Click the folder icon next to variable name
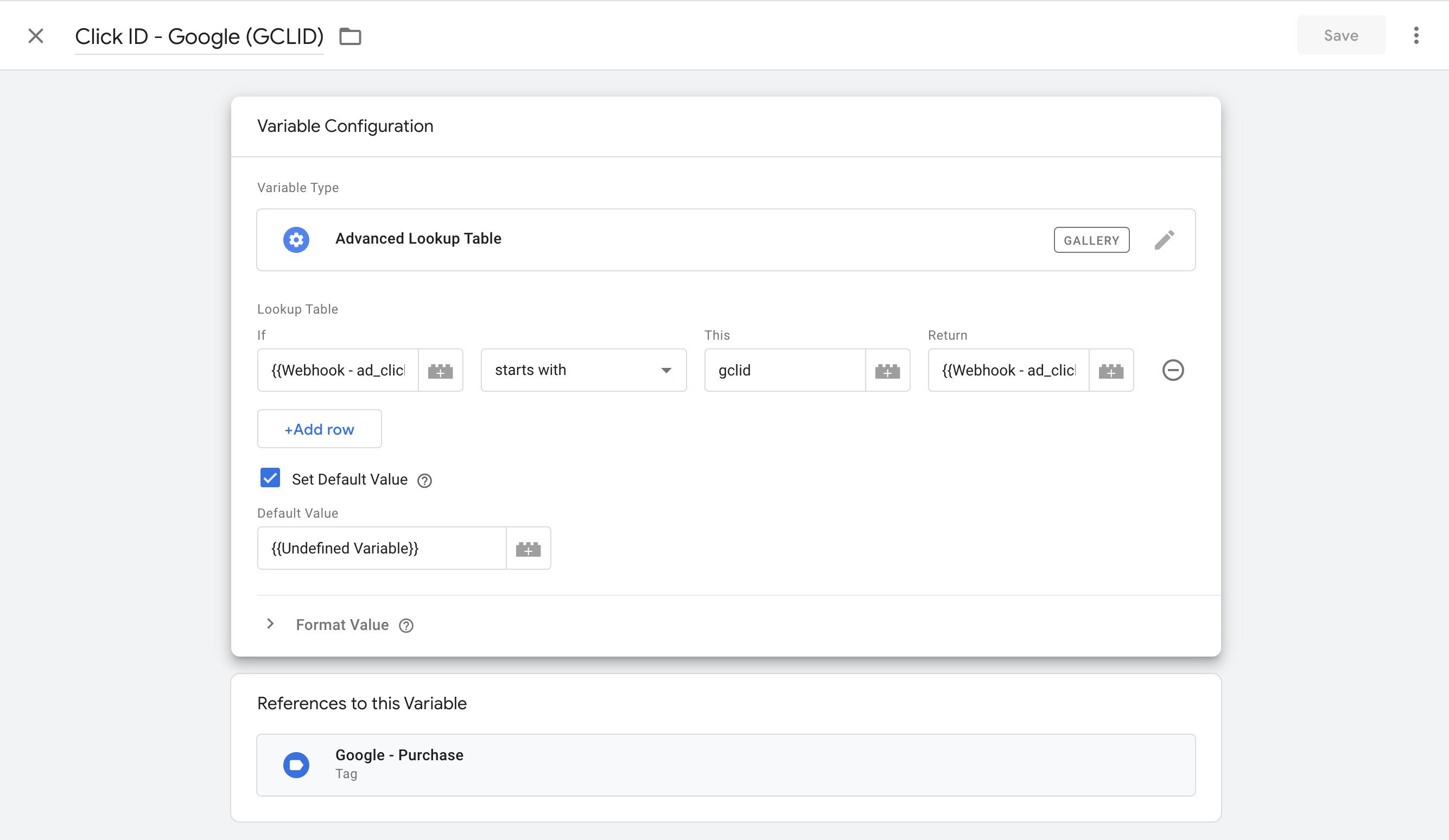The image size is (1449, 840). coord(349,36)
